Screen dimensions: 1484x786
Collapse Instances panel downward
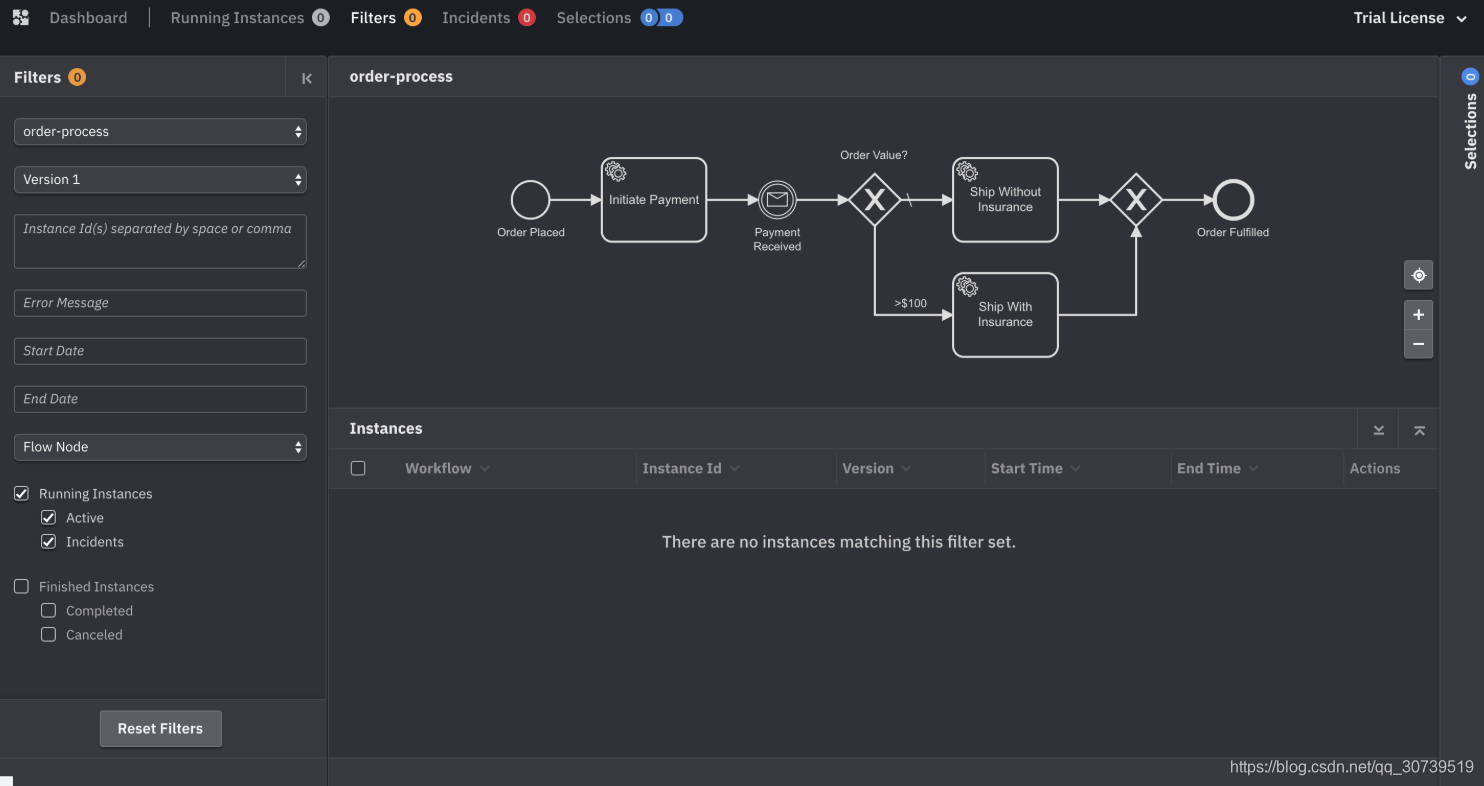click(x=1379, y=429)
